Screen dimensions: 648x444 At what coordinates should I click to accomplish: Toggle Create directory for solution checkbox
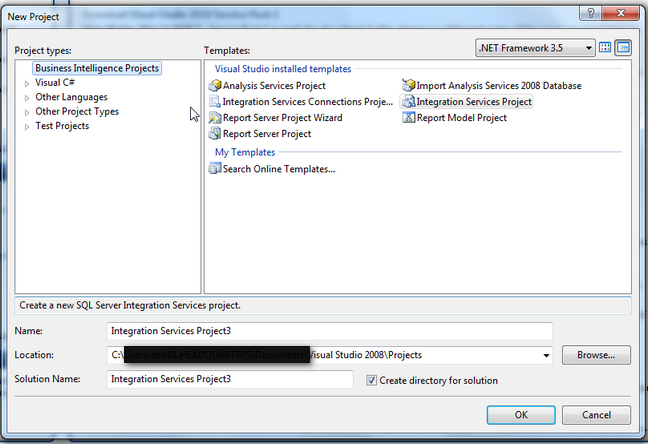[371, 380]
